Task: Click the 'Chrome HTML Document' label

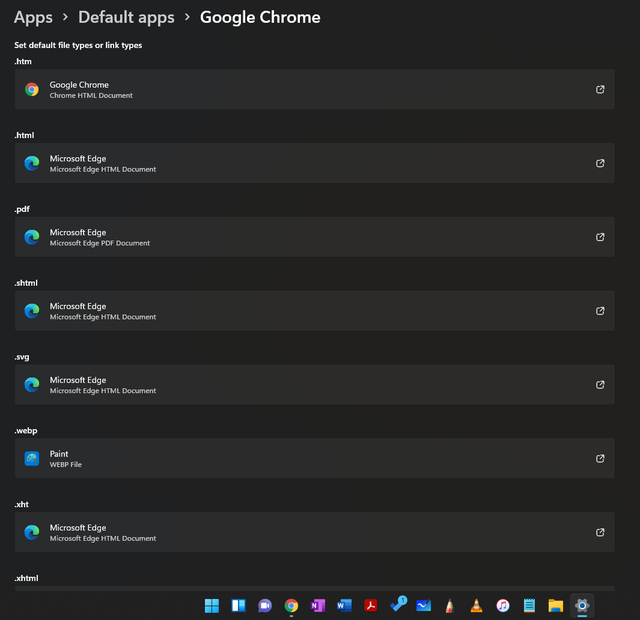Action: pos(91,96)
